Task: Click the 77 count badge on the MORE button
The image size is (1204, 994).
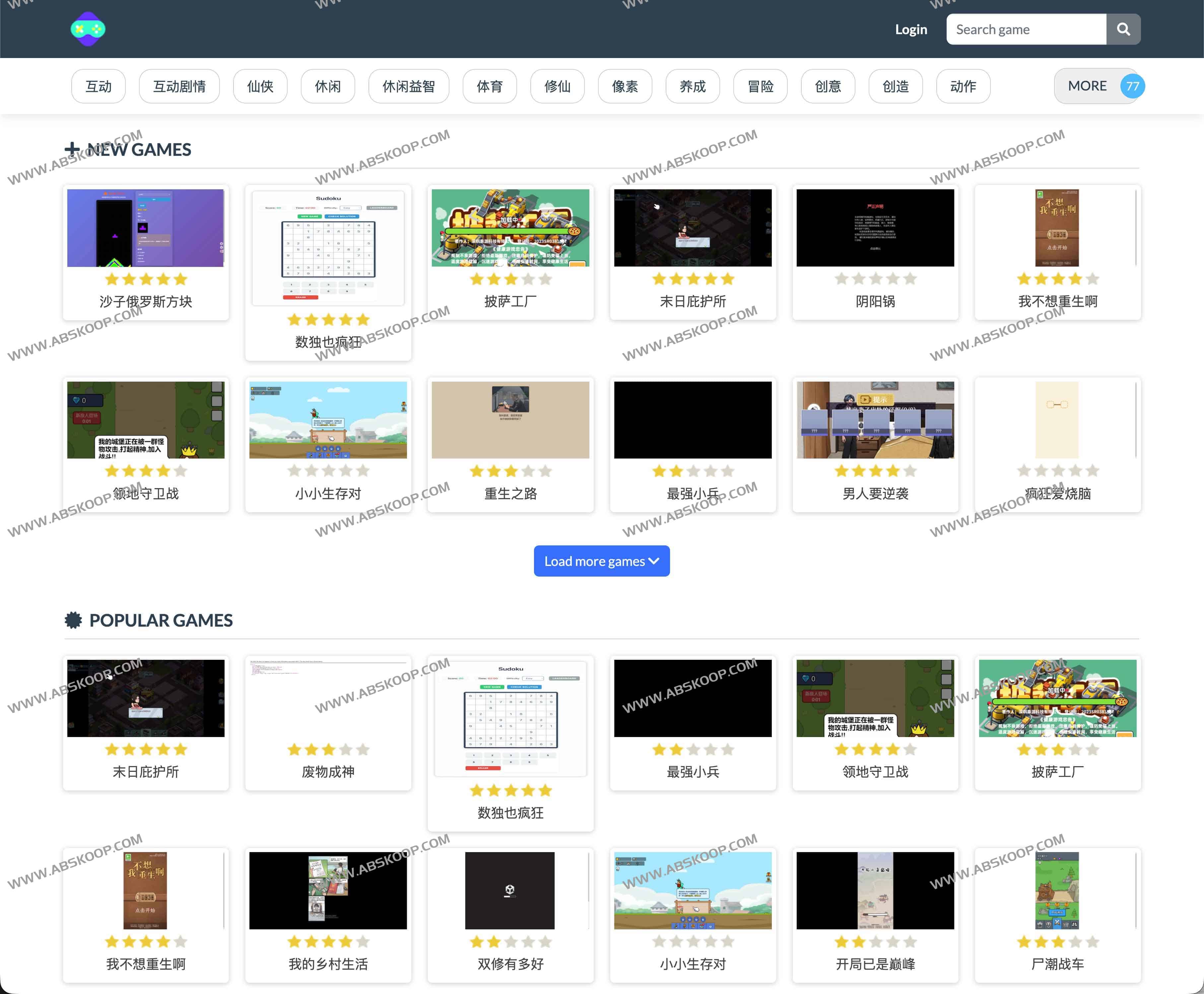Action: point(1132,86)
